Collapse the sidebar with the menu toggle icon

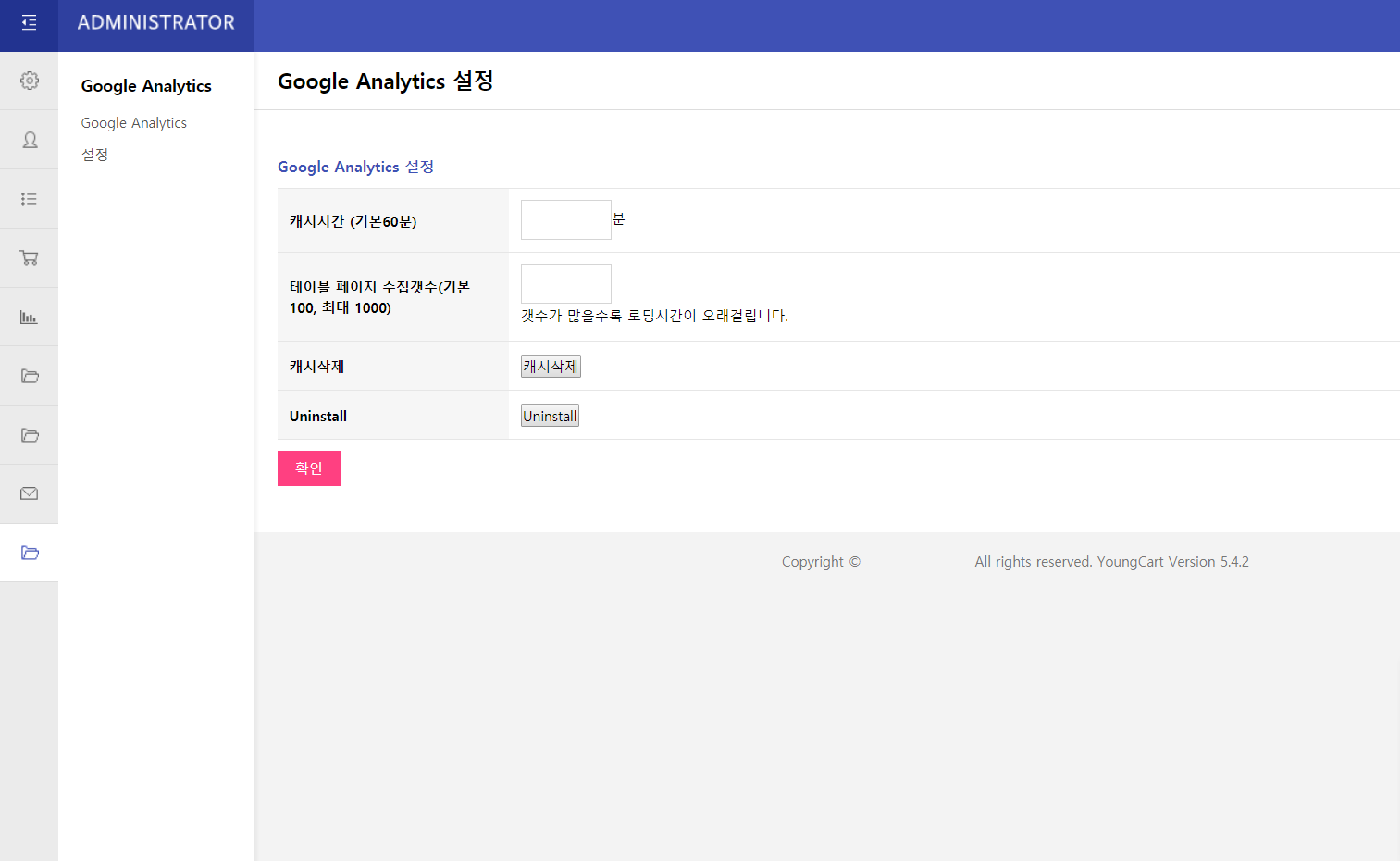point(29,23)
